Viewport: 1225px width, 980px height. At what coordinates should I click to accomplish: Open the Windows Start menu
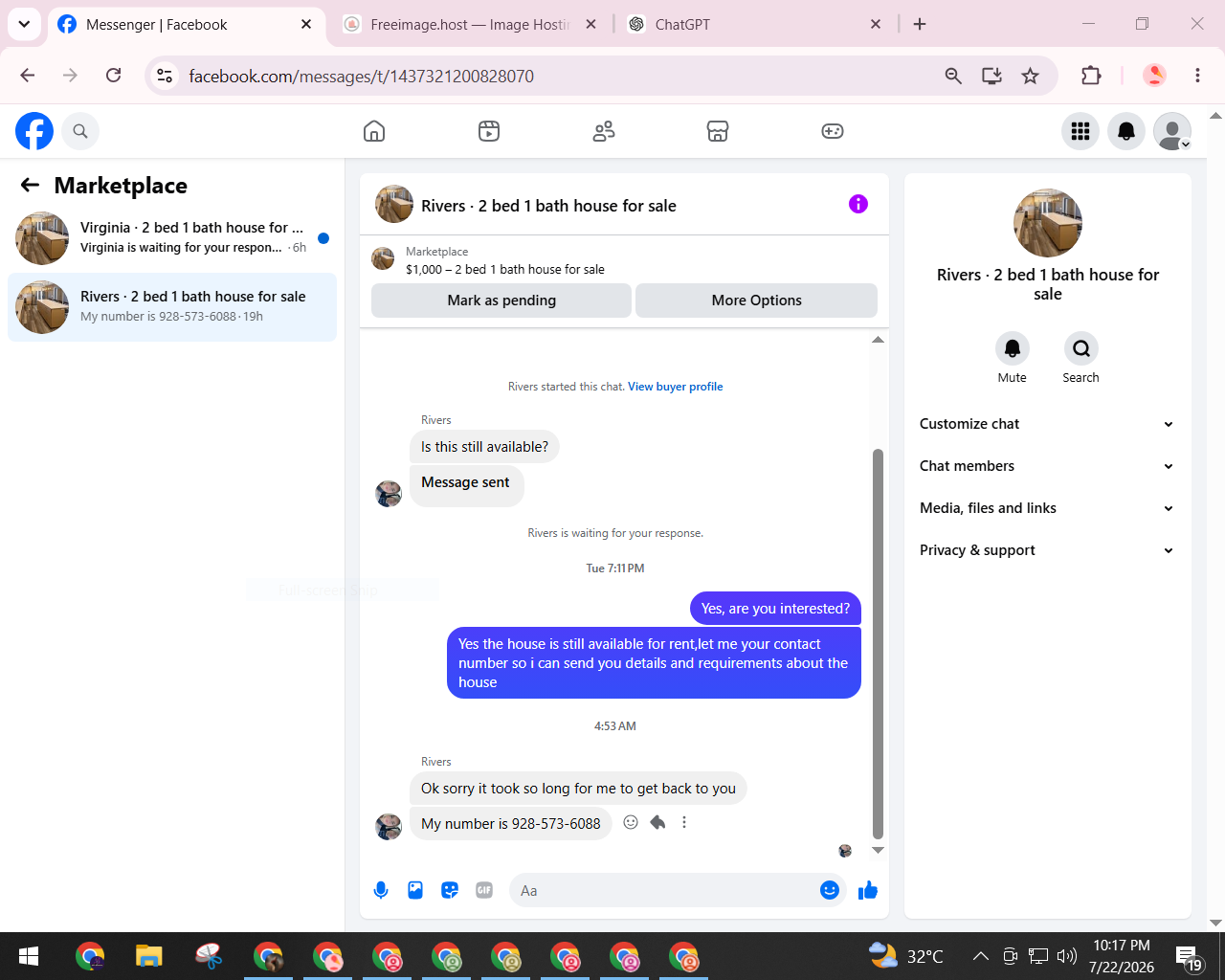tap(29, 956)
